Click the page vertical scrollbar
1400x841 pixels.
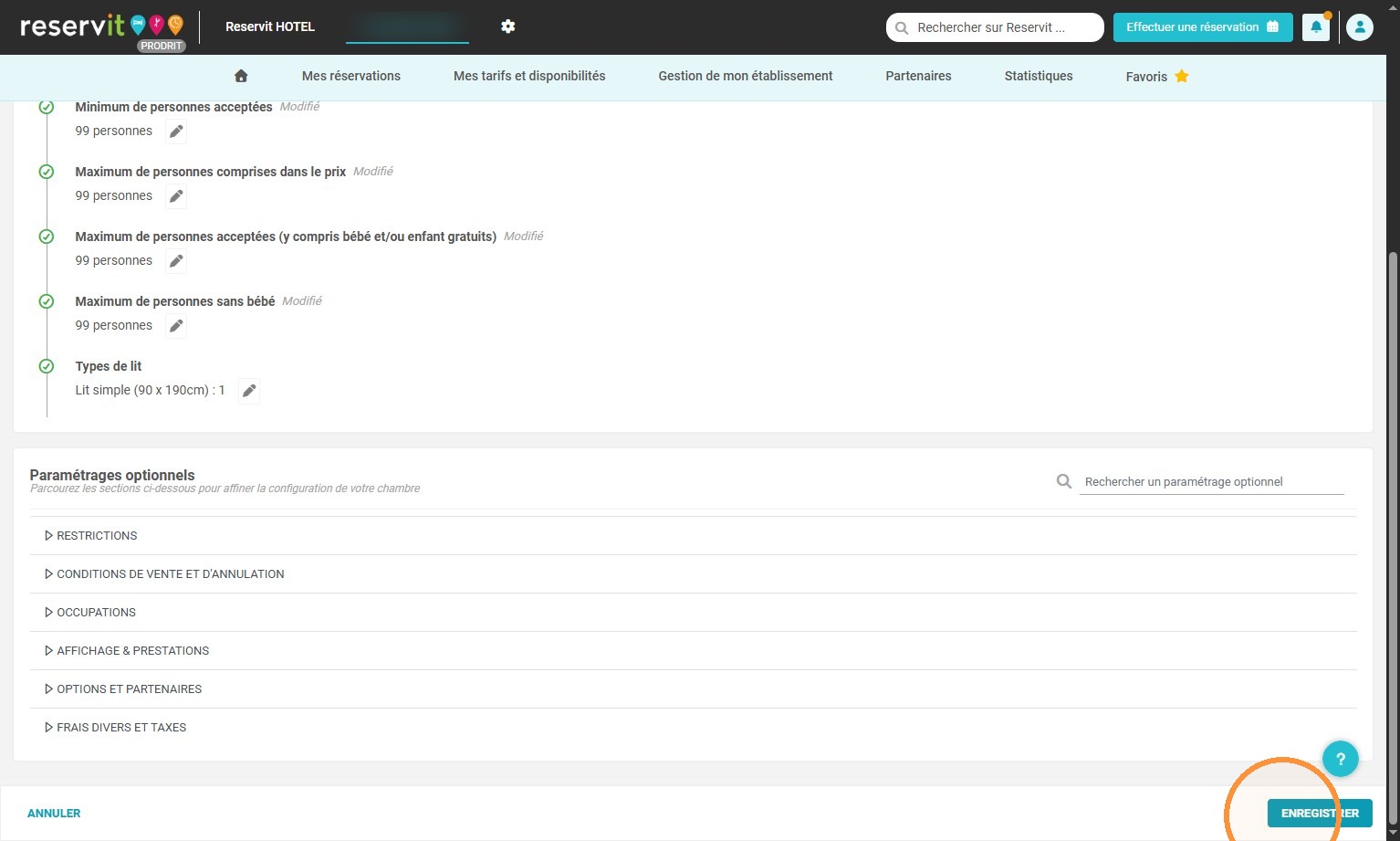[x=1393, y=539]
